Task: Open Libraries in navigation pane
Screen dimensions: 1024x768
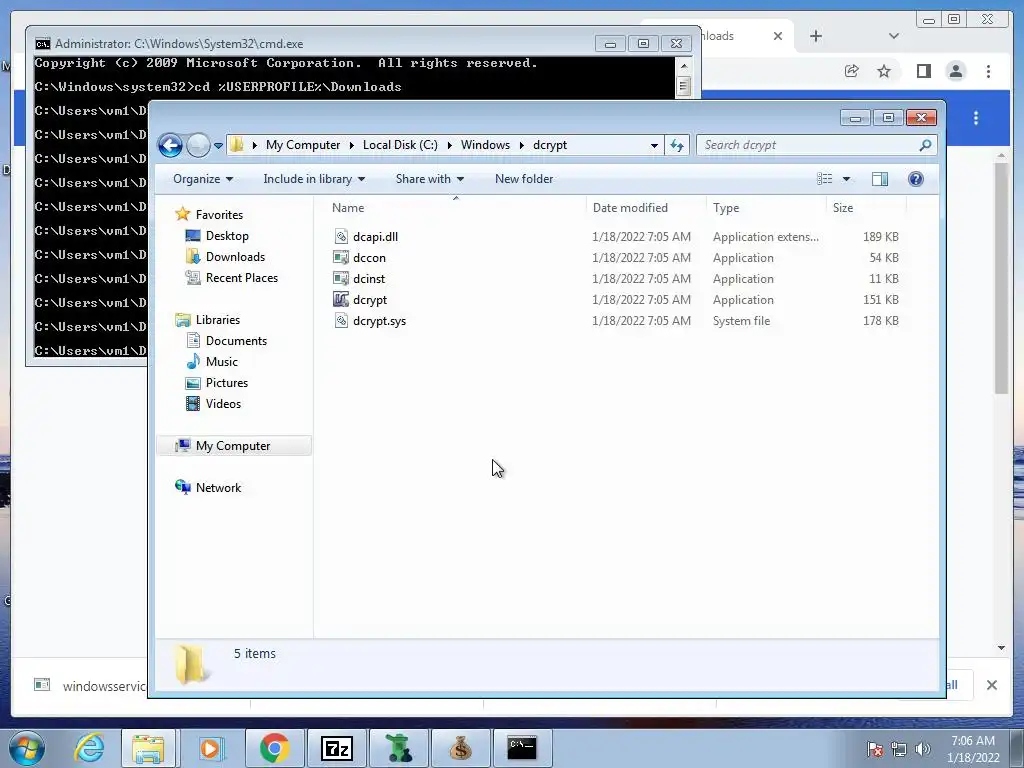Action: [x=217, y=319]
